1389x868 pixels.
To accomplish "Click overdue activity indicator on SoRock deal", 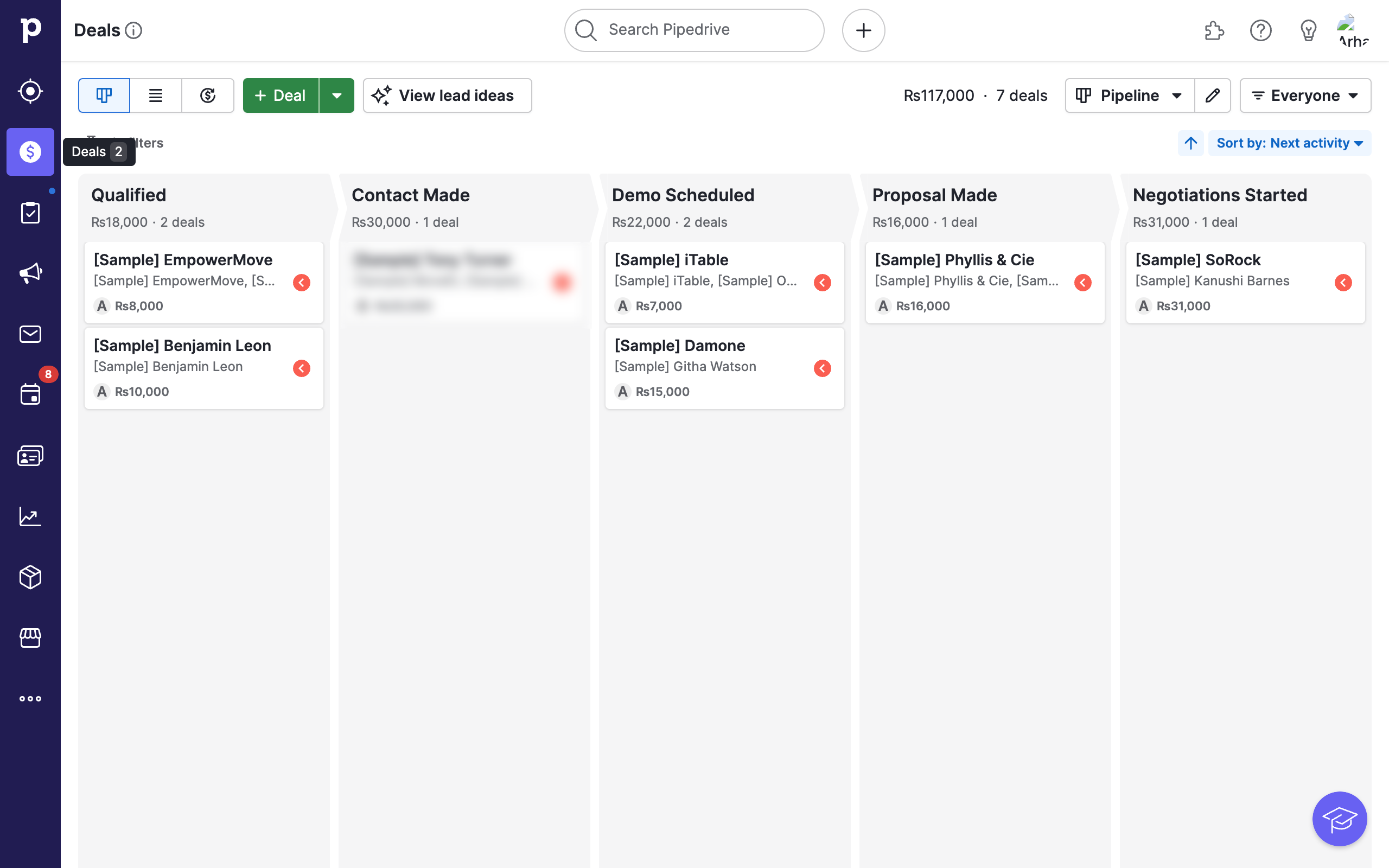I will (1343, 283).
